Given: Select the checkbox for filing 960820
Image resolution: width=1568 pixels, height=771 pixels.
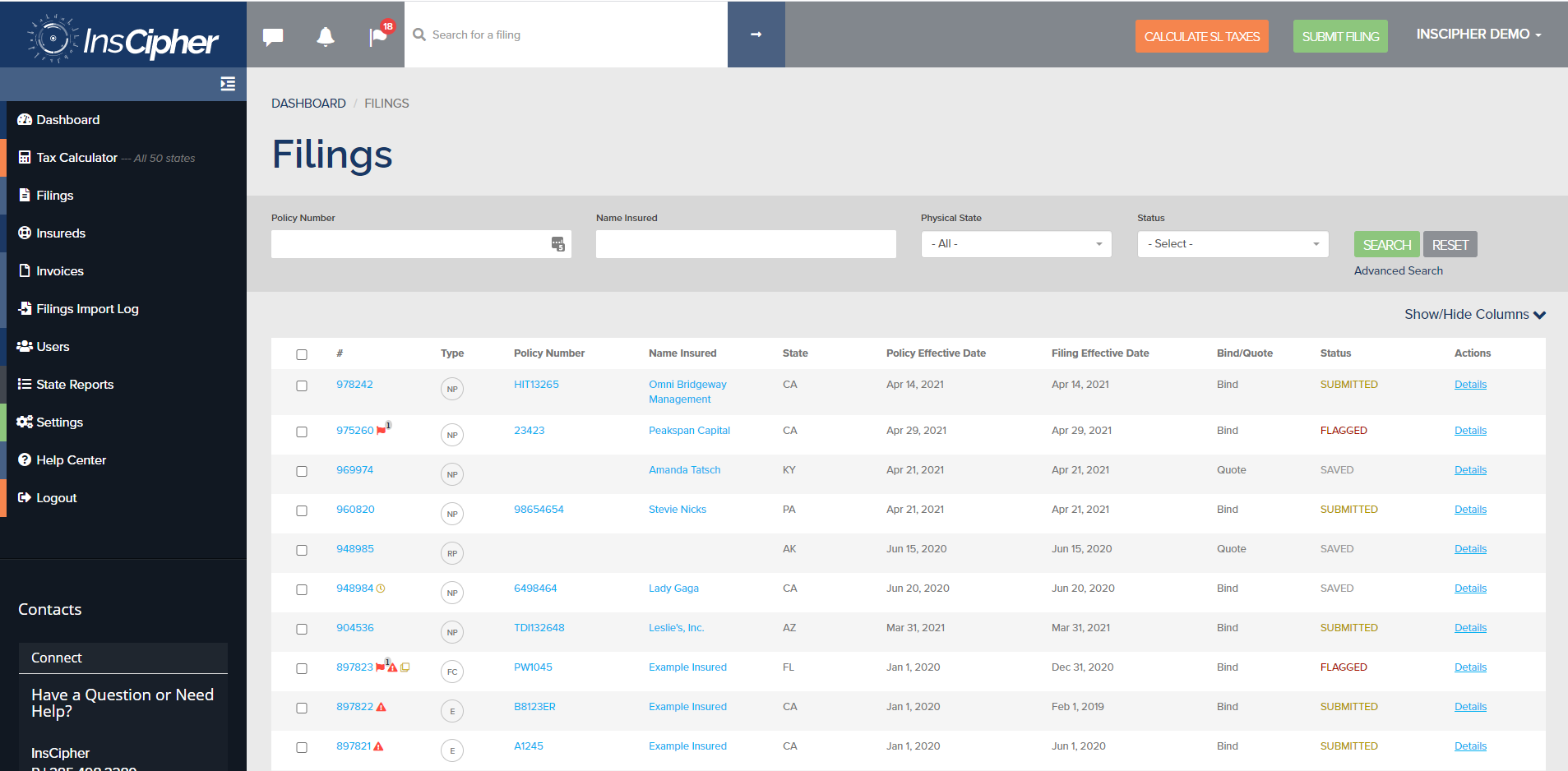Looking at the screenshot, I should (x=302, y=510).
